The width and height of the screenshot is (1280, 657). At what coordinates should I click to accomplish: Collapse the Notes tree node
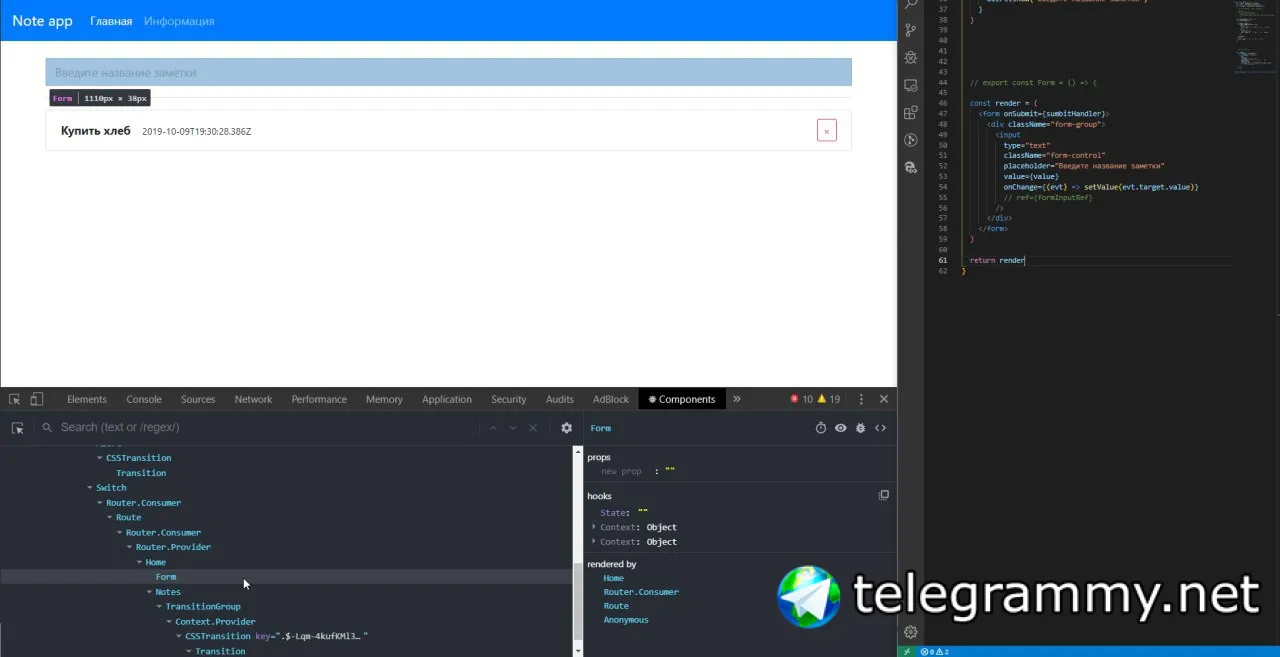tap(149, 592)
